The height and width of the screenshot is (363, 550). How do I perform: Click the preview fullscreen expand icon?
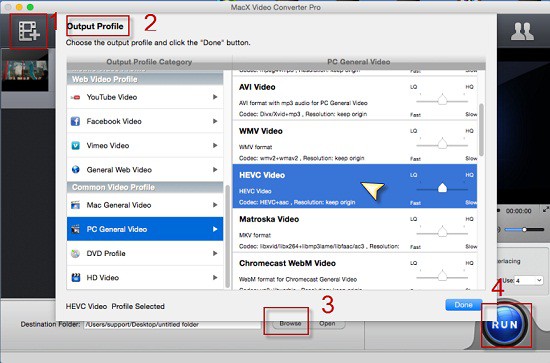click(x=546, y=210)
